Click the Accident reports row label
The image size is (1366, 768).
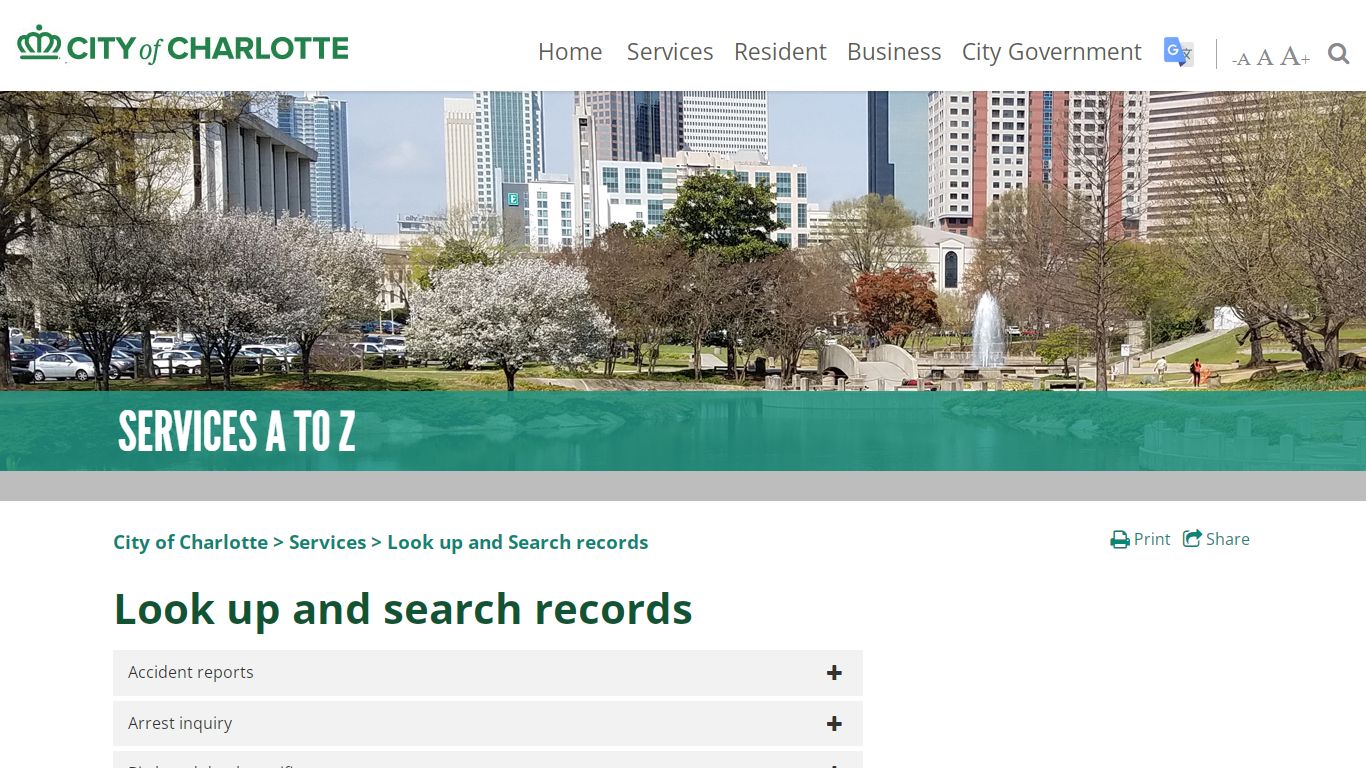point(191,672)
